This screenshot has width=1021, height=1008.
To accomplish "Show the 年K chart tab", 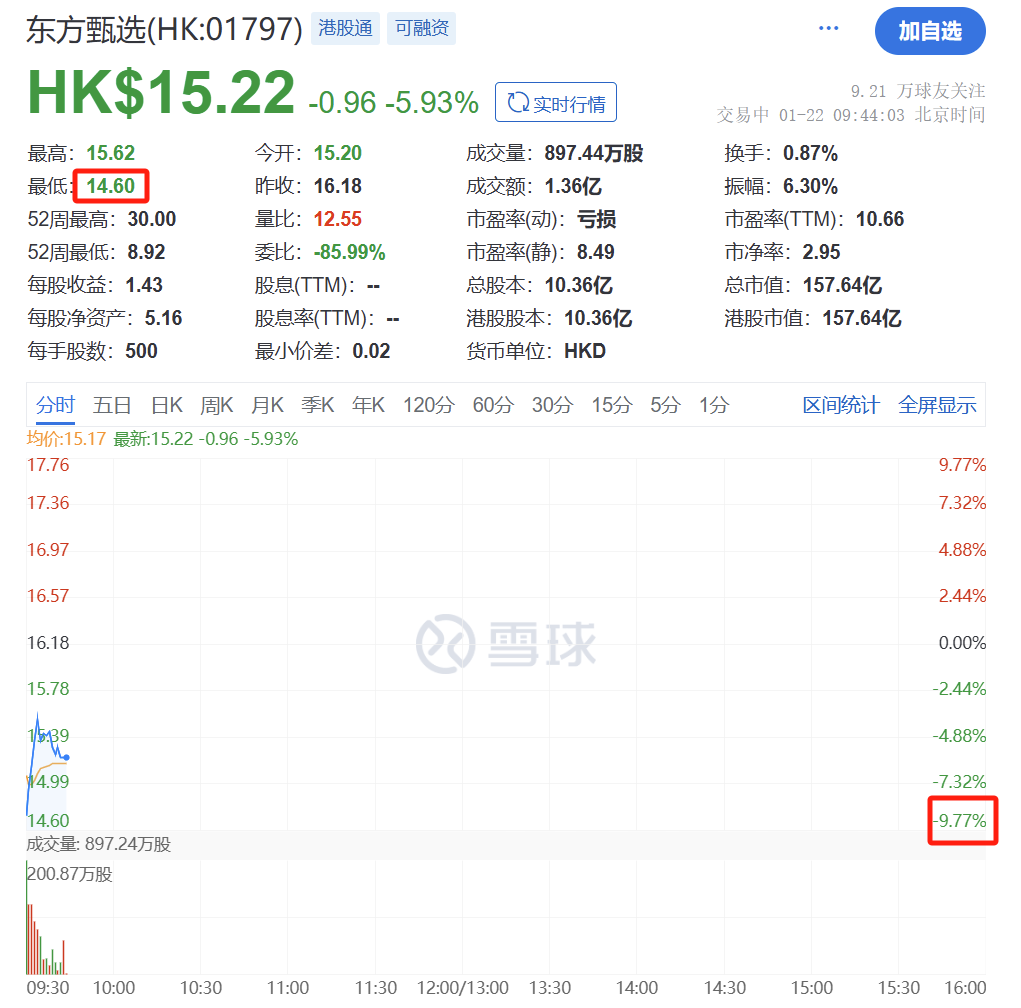I will (368, 405).
